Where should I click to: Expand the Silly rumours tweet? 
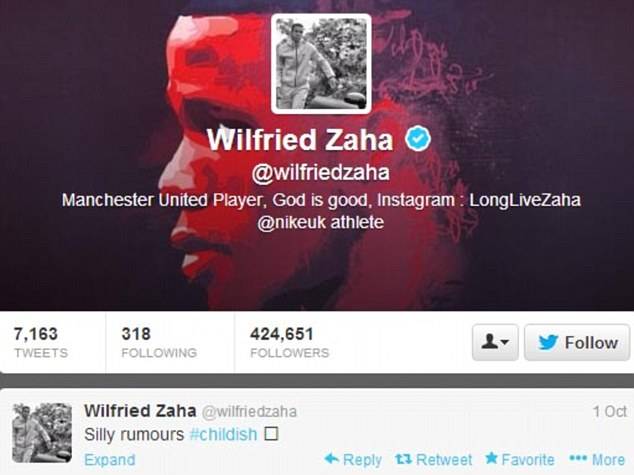pos(110,460)
